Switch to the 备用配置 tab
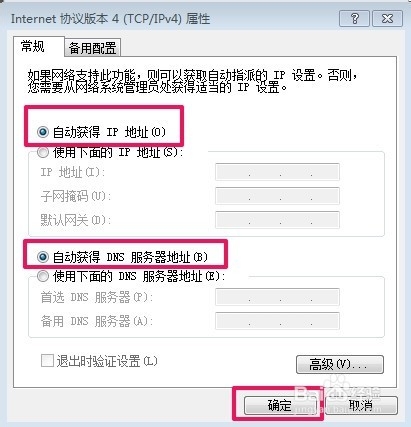 92,48
